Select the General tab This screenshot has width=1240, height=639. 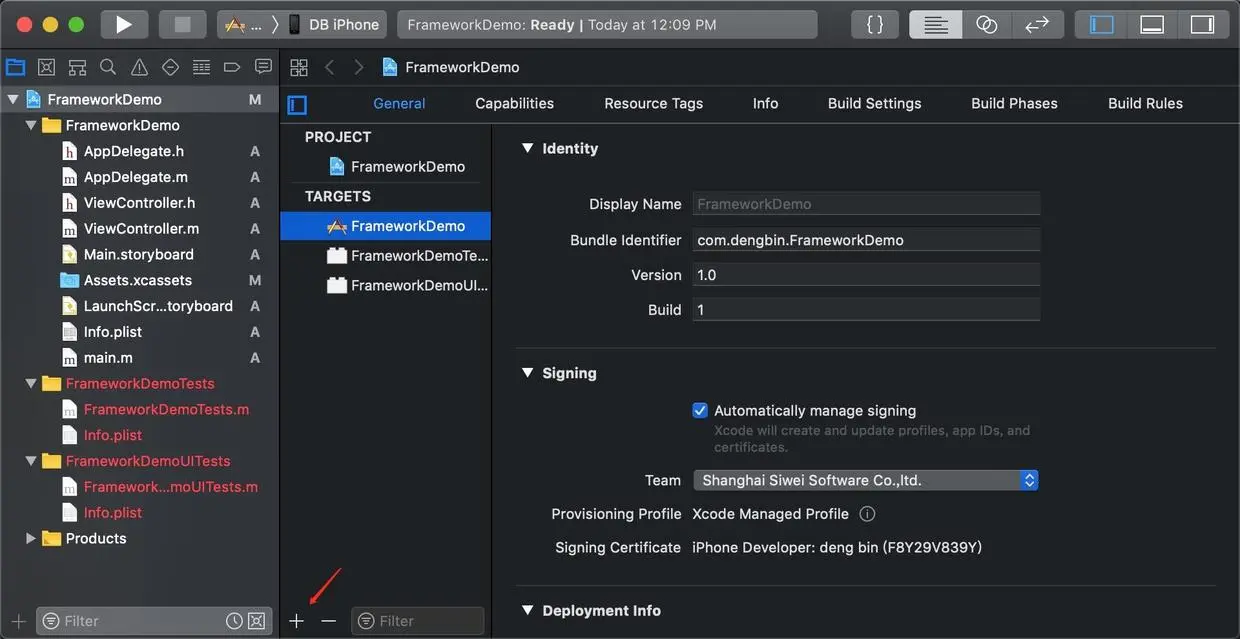[x=399, y=103]
